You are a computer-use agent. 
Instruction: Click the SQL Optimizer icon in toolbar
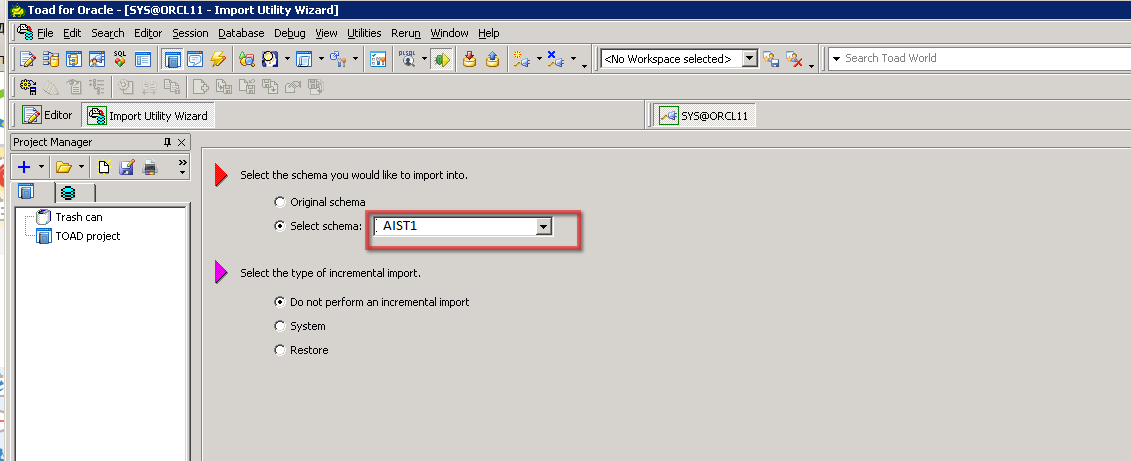click(x=120, y=59)
